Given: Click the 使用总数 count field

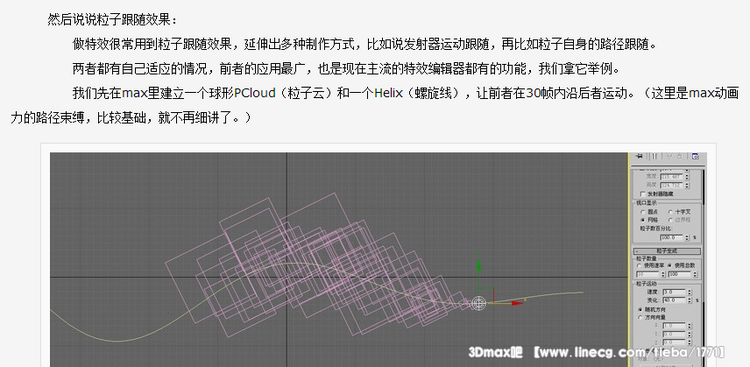Looking at the screenshot, I should [679, 274].
